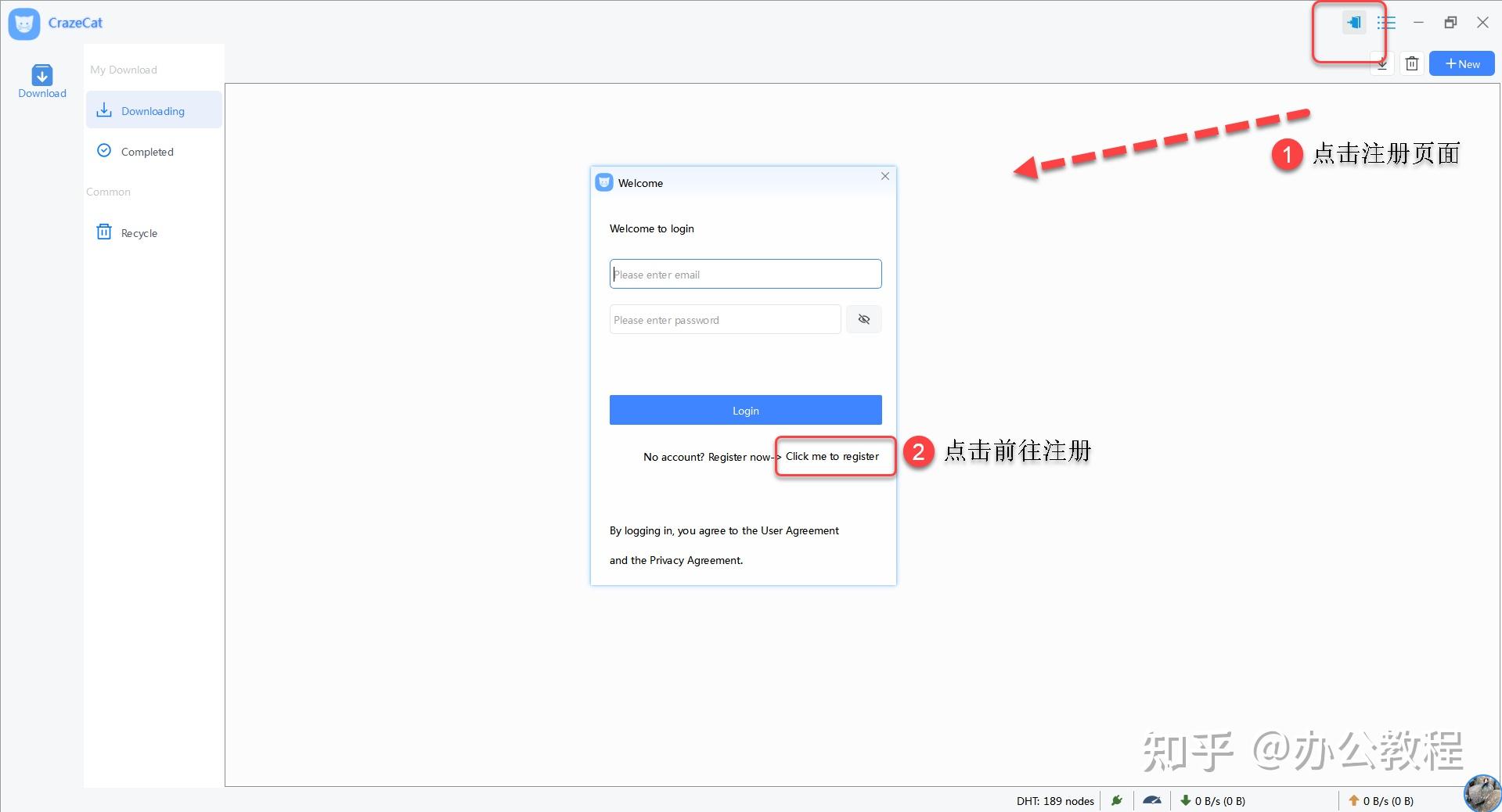Click the round avatar picture at bottom right
Screen dimensions: 1502x812
click(x=1482, y=793)
